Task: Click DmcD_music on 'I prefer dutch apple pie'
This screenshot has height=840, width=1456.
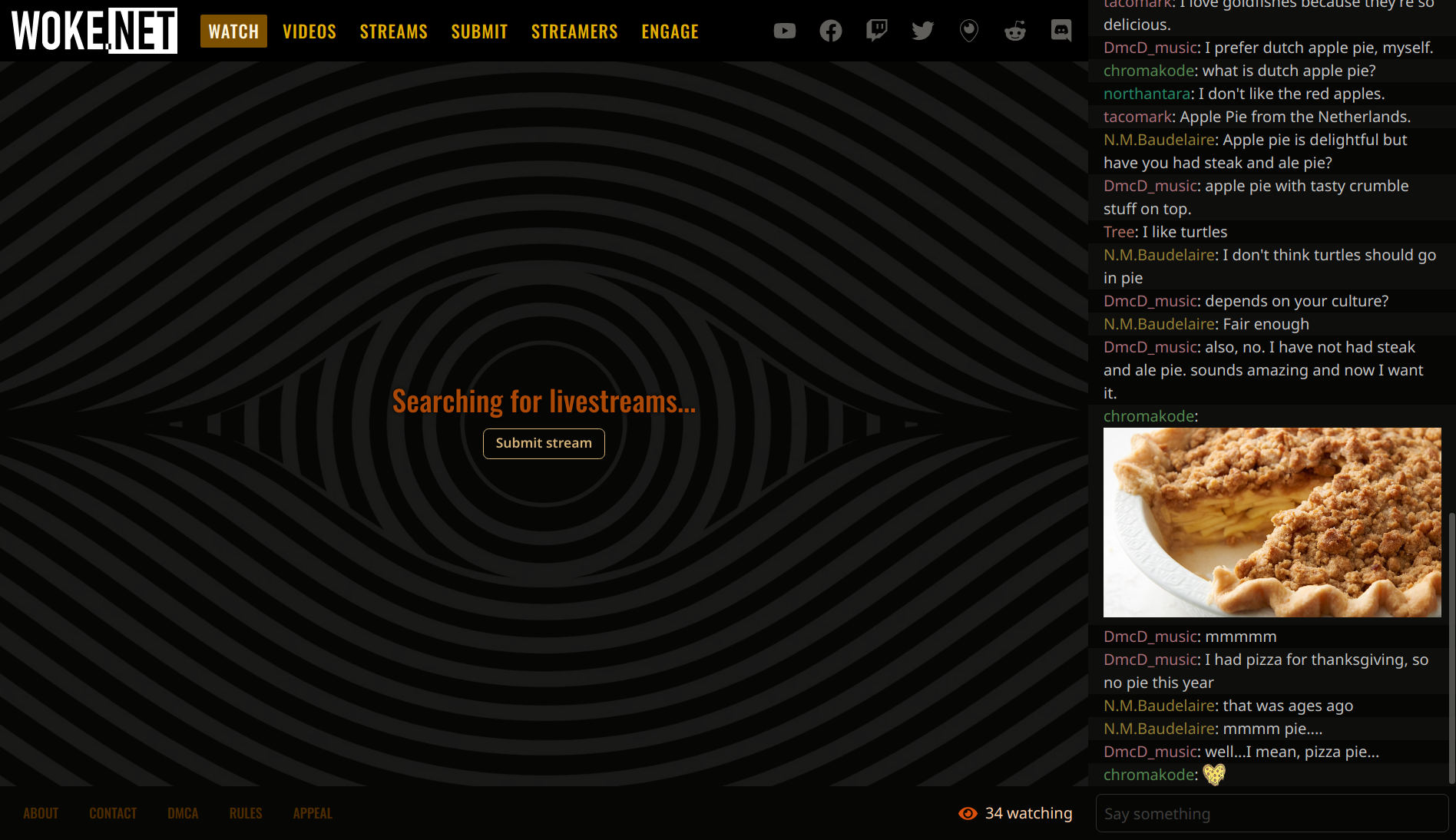Action: 1150,48
